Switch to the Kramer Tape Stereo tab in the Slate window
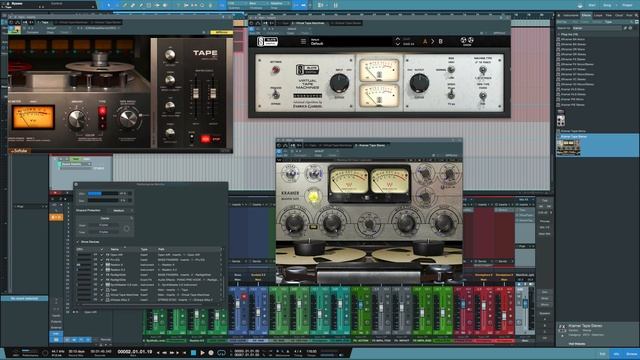Image resolution: width=640 pixels, height=360 pixels. point(345,23)
